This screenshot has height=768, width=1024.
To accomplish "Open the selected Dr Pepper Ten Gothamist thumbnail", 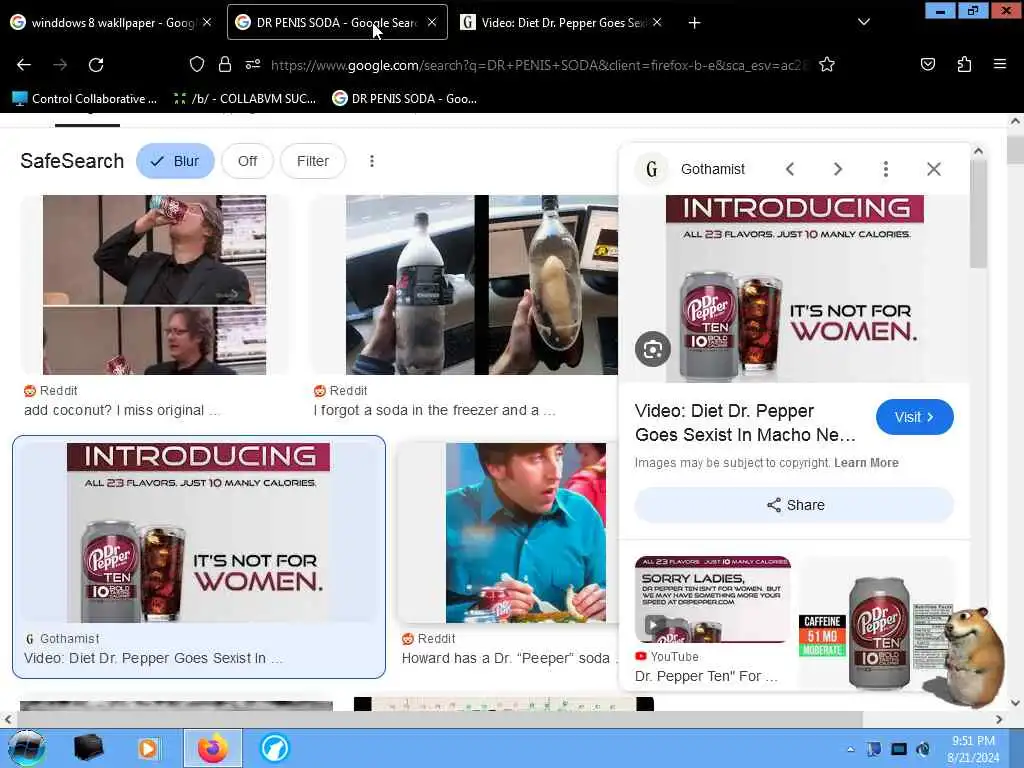I will [x=199, y=532].
